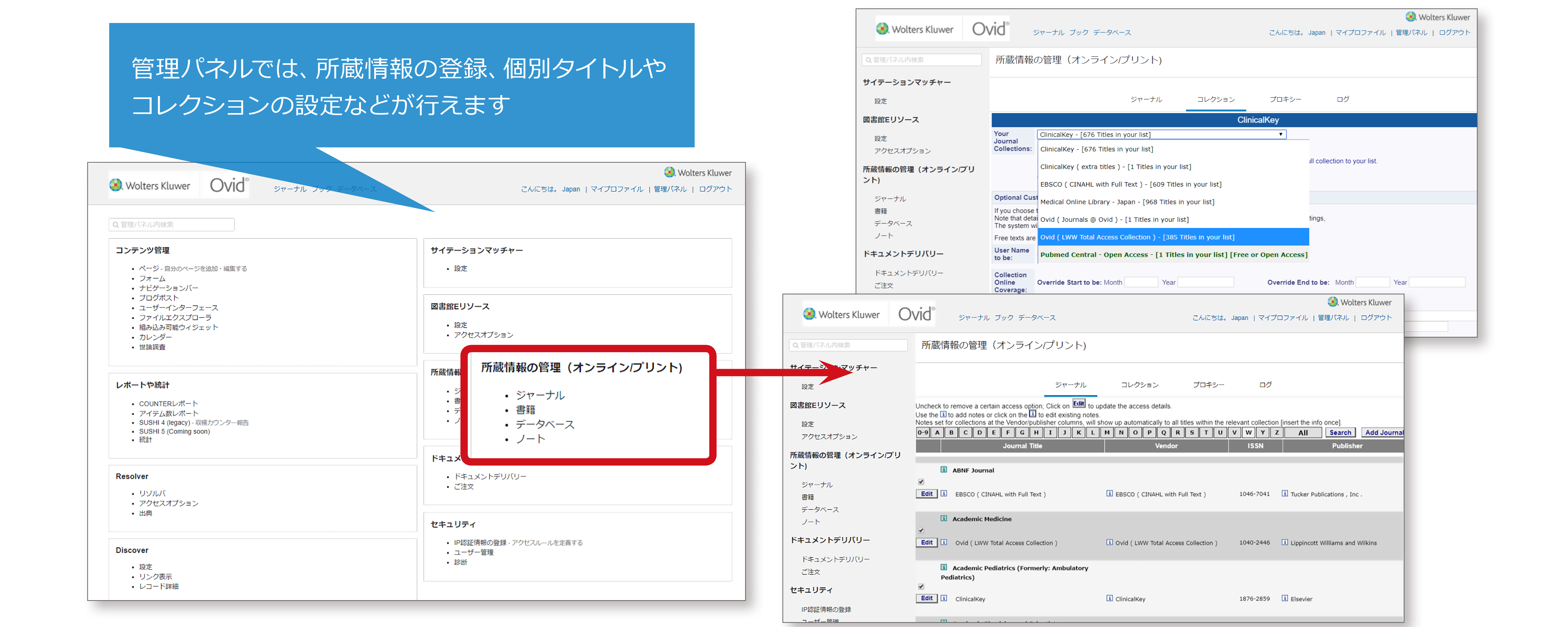Click the Wolters Kluwer Ovid logo in the left panel
The image size is (1568, 627).
pyautogui.click(x=179, y=185)
